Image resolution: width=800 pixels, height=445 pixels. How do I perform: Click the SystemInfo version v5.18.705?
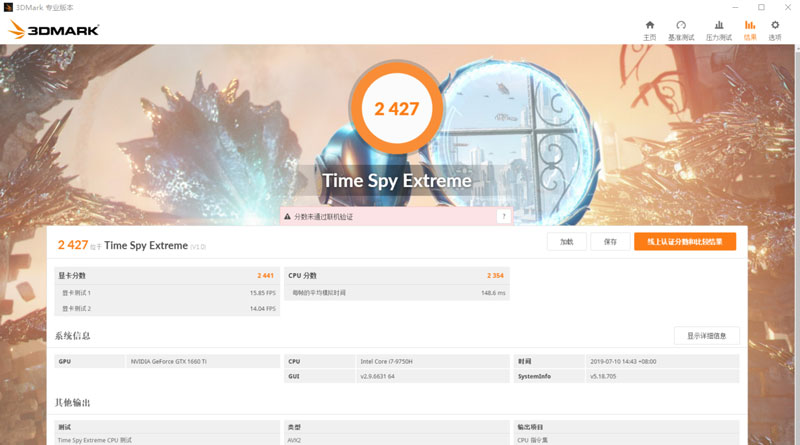(603, 376)
